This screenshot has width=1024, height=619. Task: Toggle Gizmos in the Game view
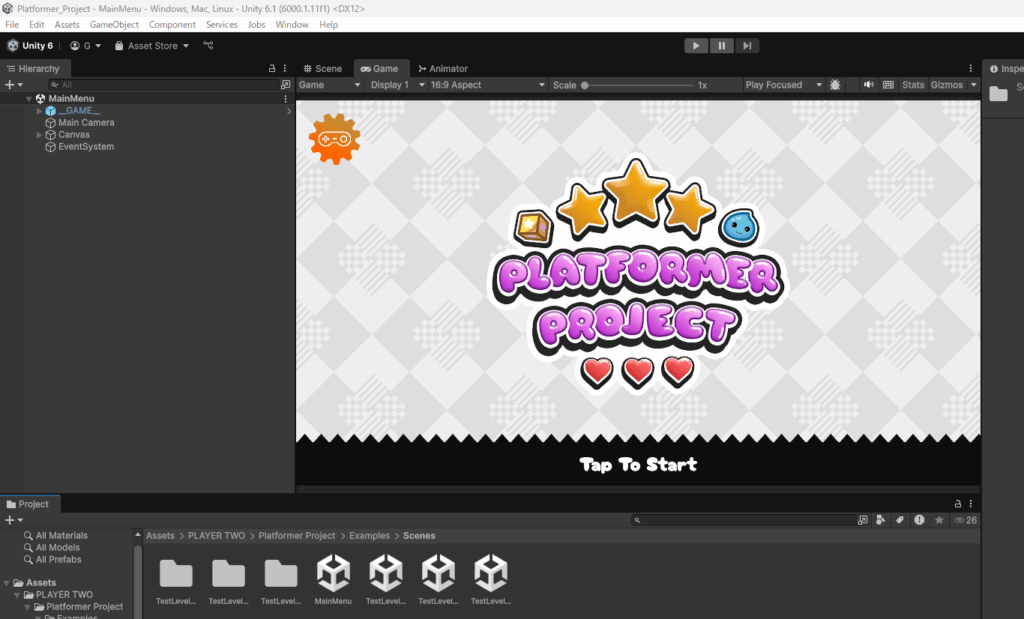point(946,85)
